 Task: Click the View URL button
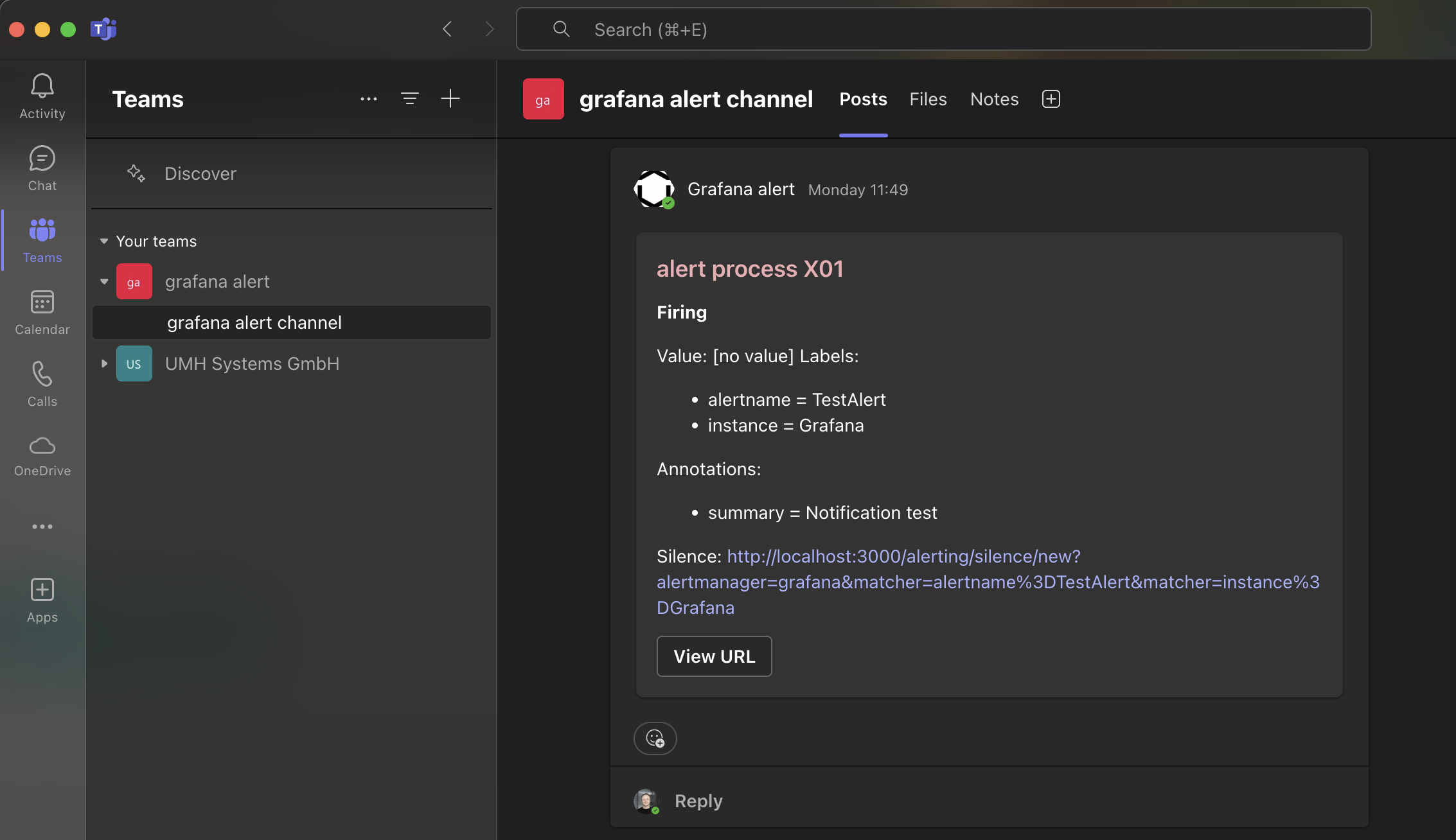coord(714,656)
